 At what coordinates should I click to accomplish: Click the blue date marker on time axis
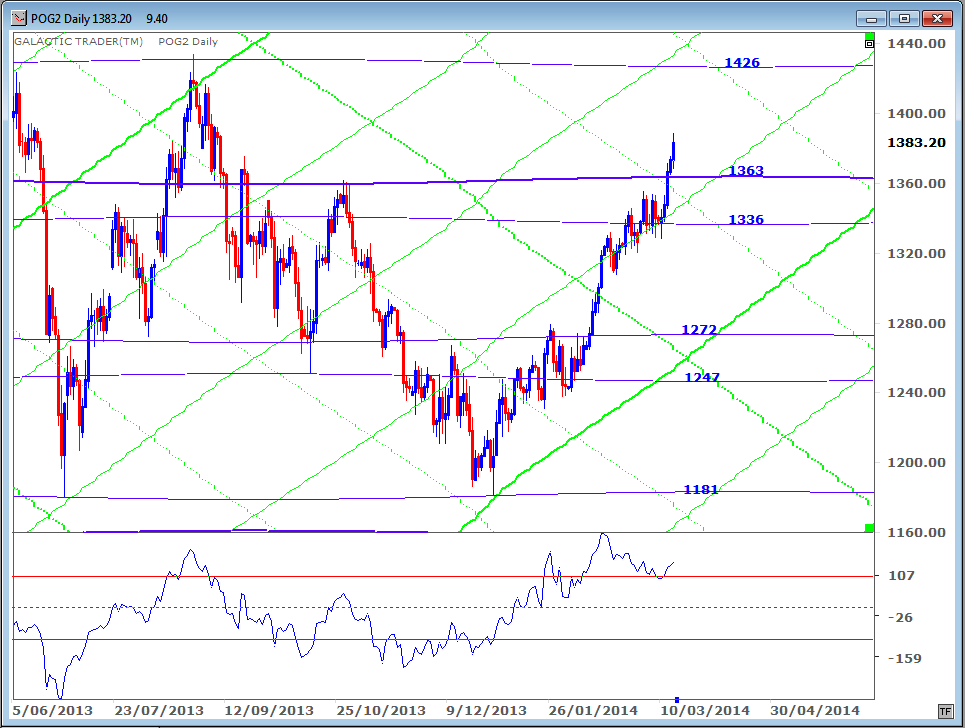tap(677, 700)
